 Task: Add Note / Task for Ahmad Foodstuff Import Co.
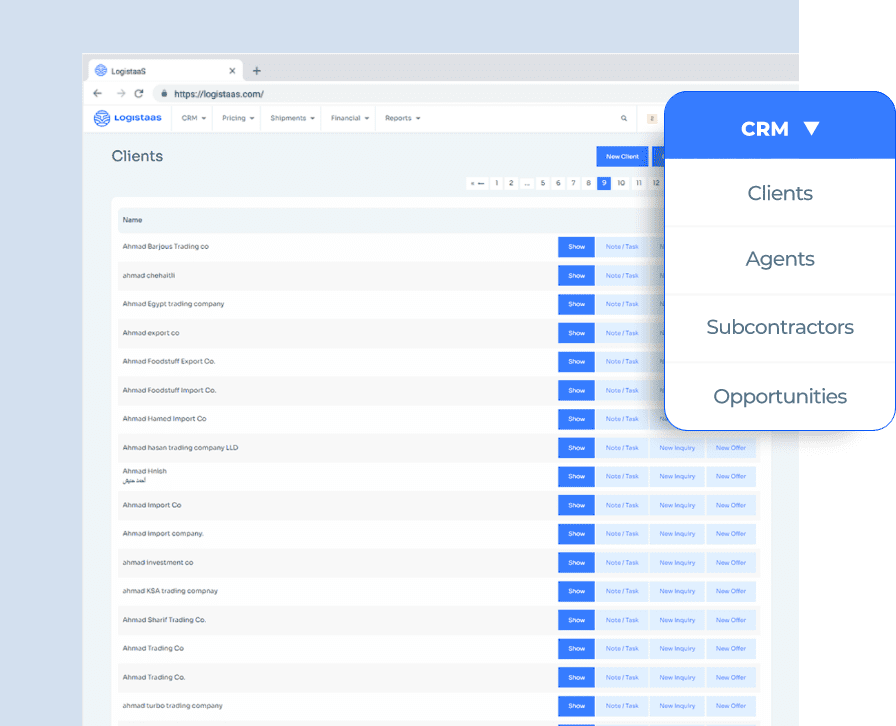pos(622,390)
